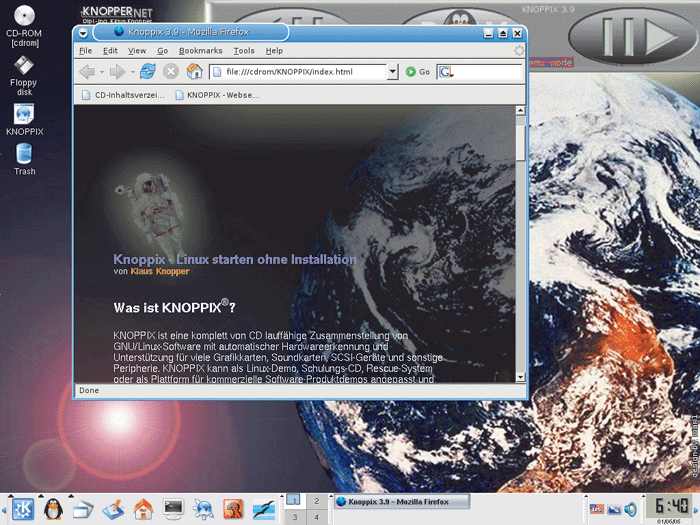
Task: Hide the panel with left edge arrow
Action: [3, 509]
